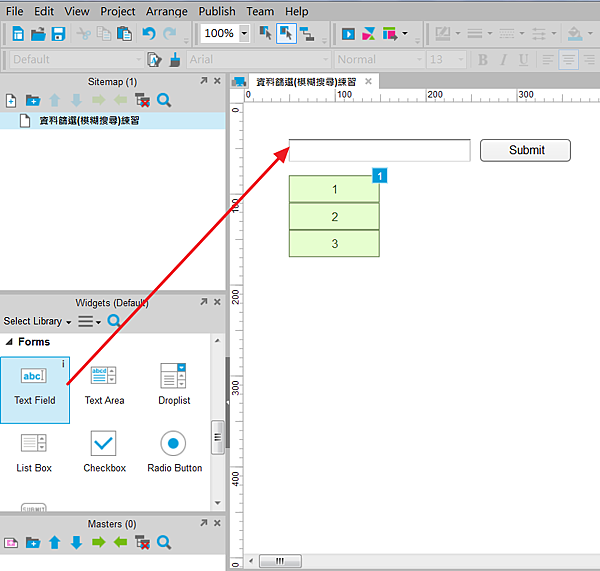The height and width of the screenshot is (571, 600).
Task: Close the Sitemap panel
Action: coord(217,81)
